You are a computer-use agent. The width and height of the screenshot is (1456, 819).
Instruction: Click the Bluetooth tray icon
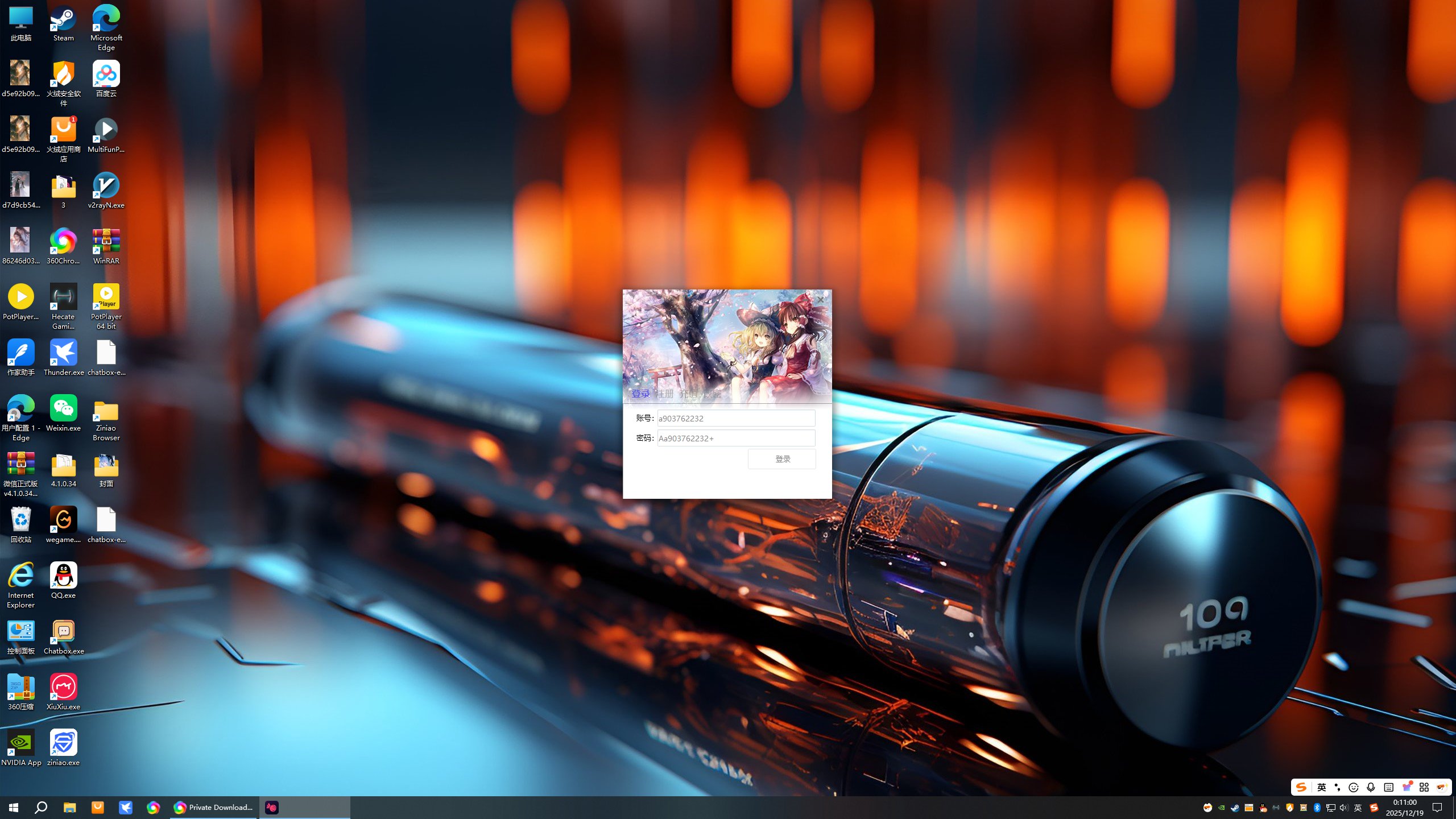1317,808
